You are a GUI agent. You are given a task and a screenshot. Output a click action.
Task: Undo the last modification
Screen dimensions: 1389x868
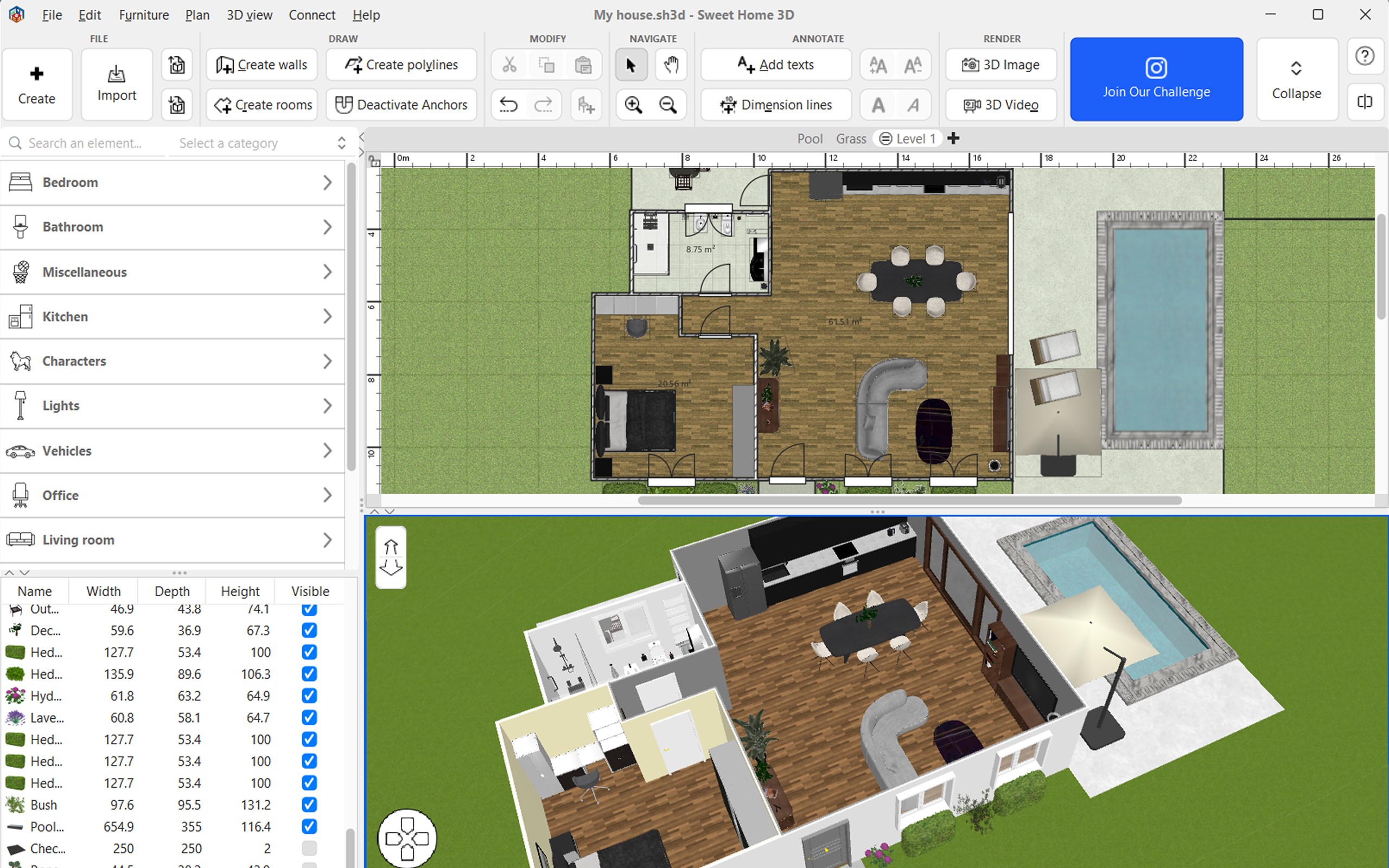[x=507, y=105]
